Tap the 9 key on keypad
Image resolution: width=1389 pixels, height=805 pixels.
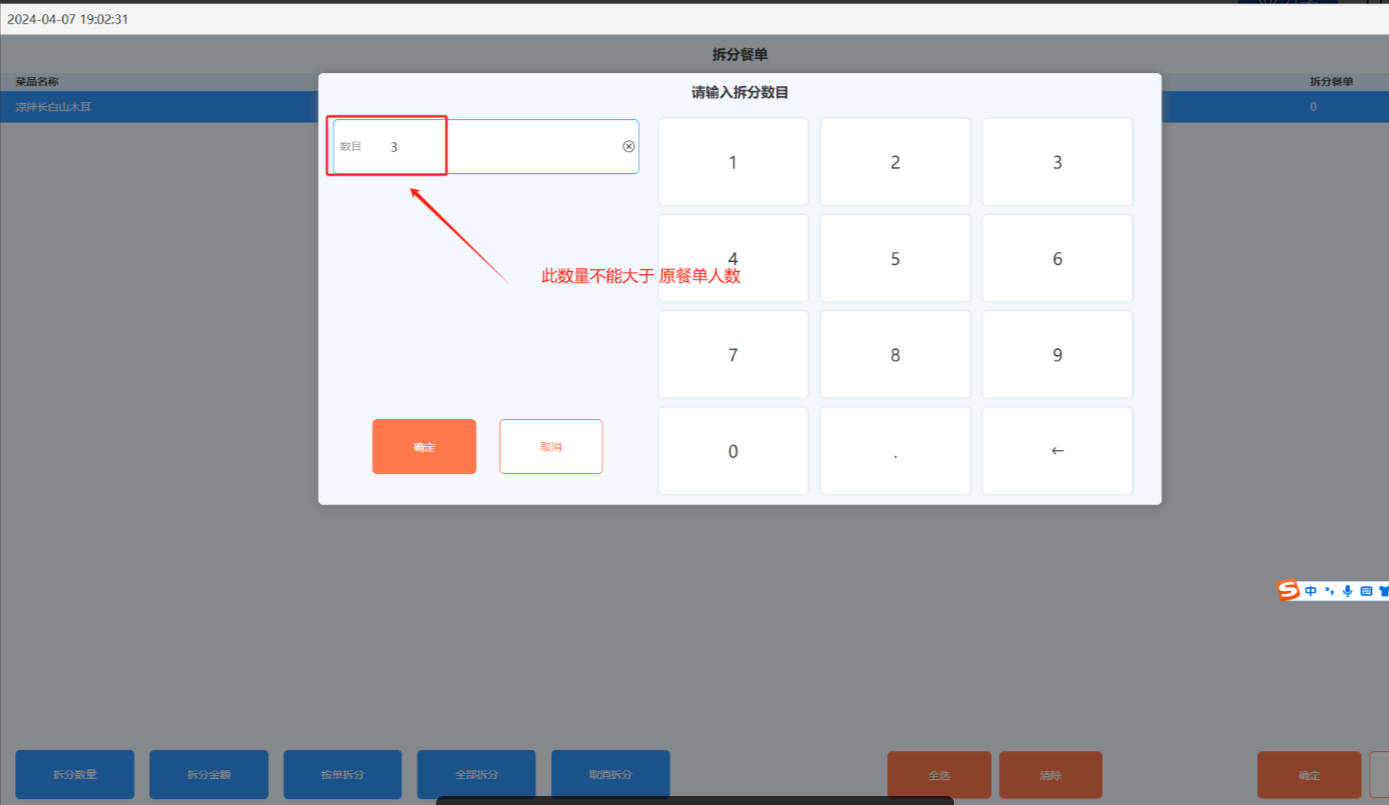coord(1057,355)
